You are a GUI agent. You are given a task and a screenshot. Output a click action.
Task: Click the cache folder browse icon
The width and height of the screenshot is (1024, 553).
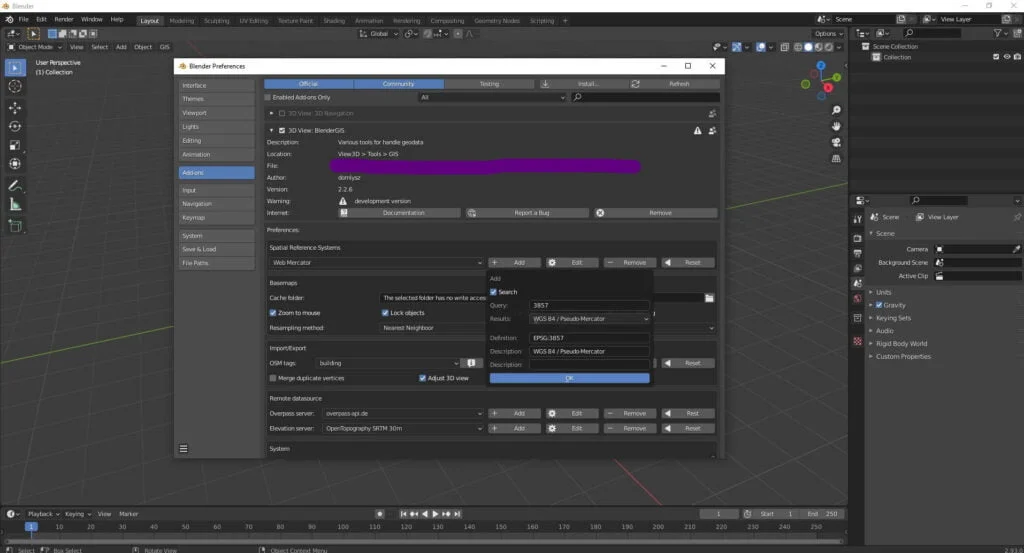(x=709, y=298)
